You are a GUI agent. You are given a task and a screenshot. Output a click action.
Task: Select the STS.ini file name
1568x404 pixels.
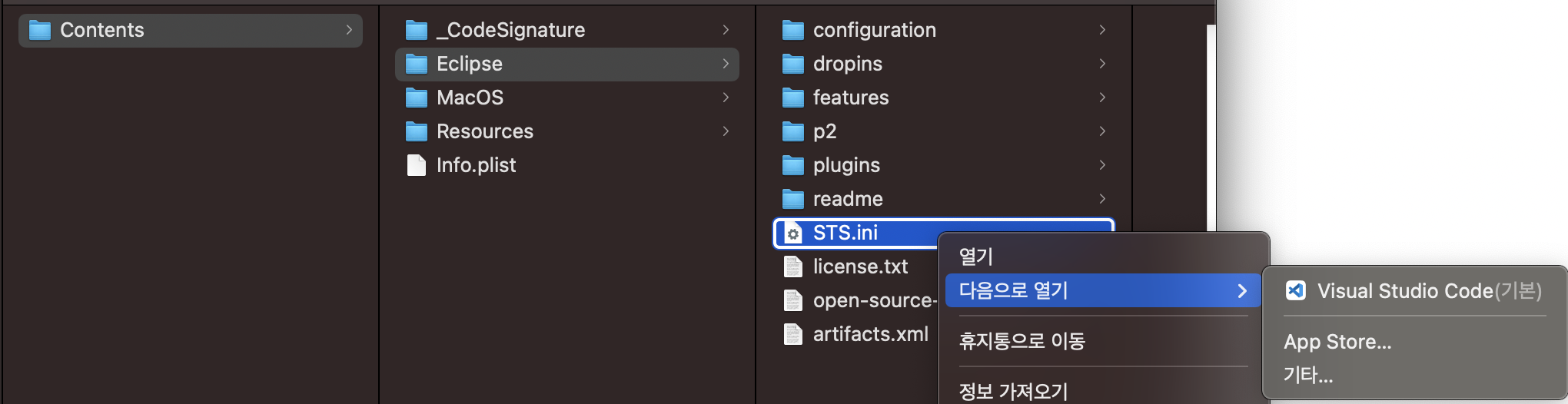click(x=845, y=233)
